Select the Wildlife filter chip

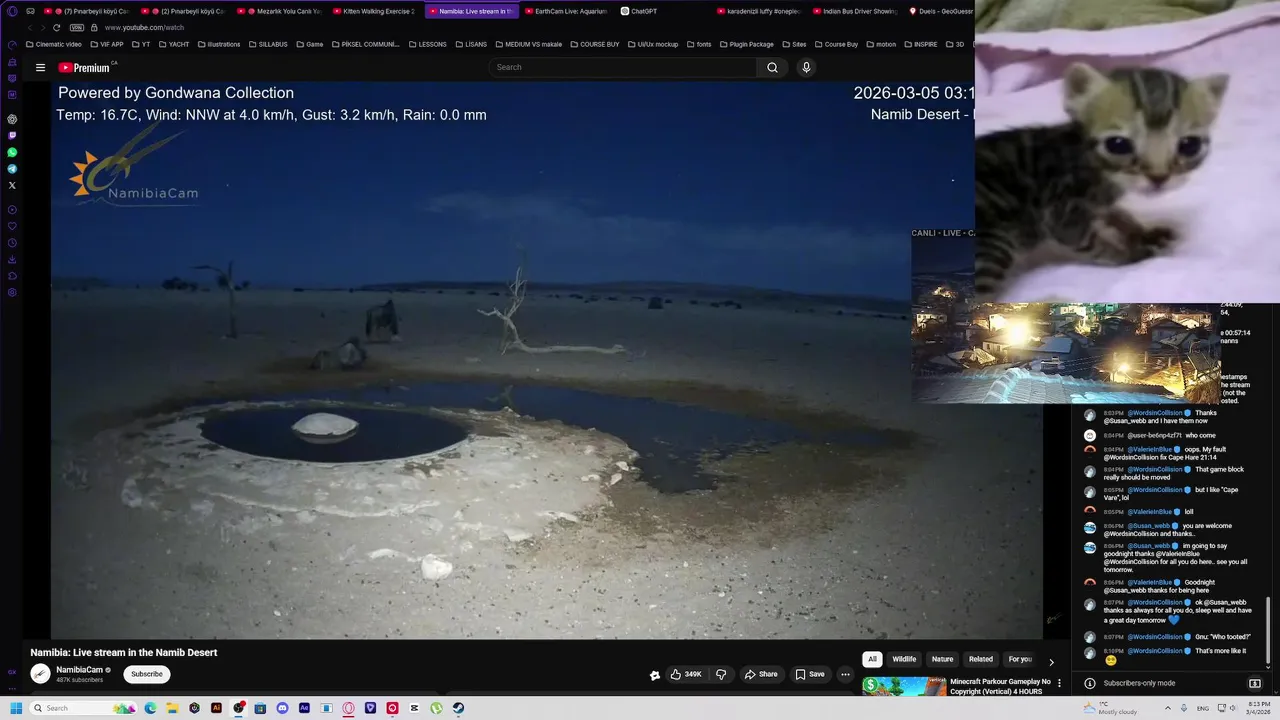[x=904, y=659]
